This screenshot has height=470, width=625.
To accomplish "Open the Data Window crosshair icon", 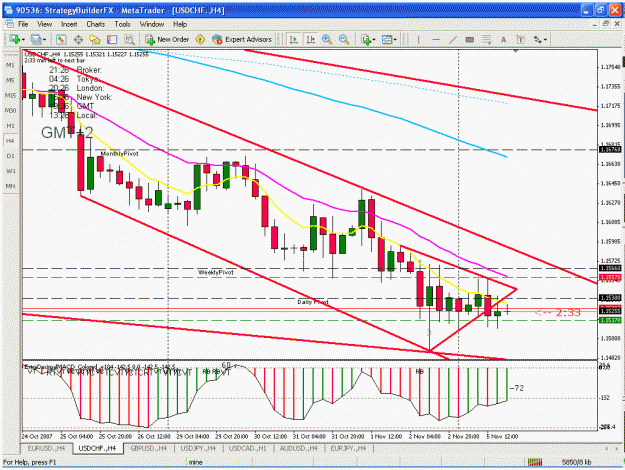I will 78,39.
